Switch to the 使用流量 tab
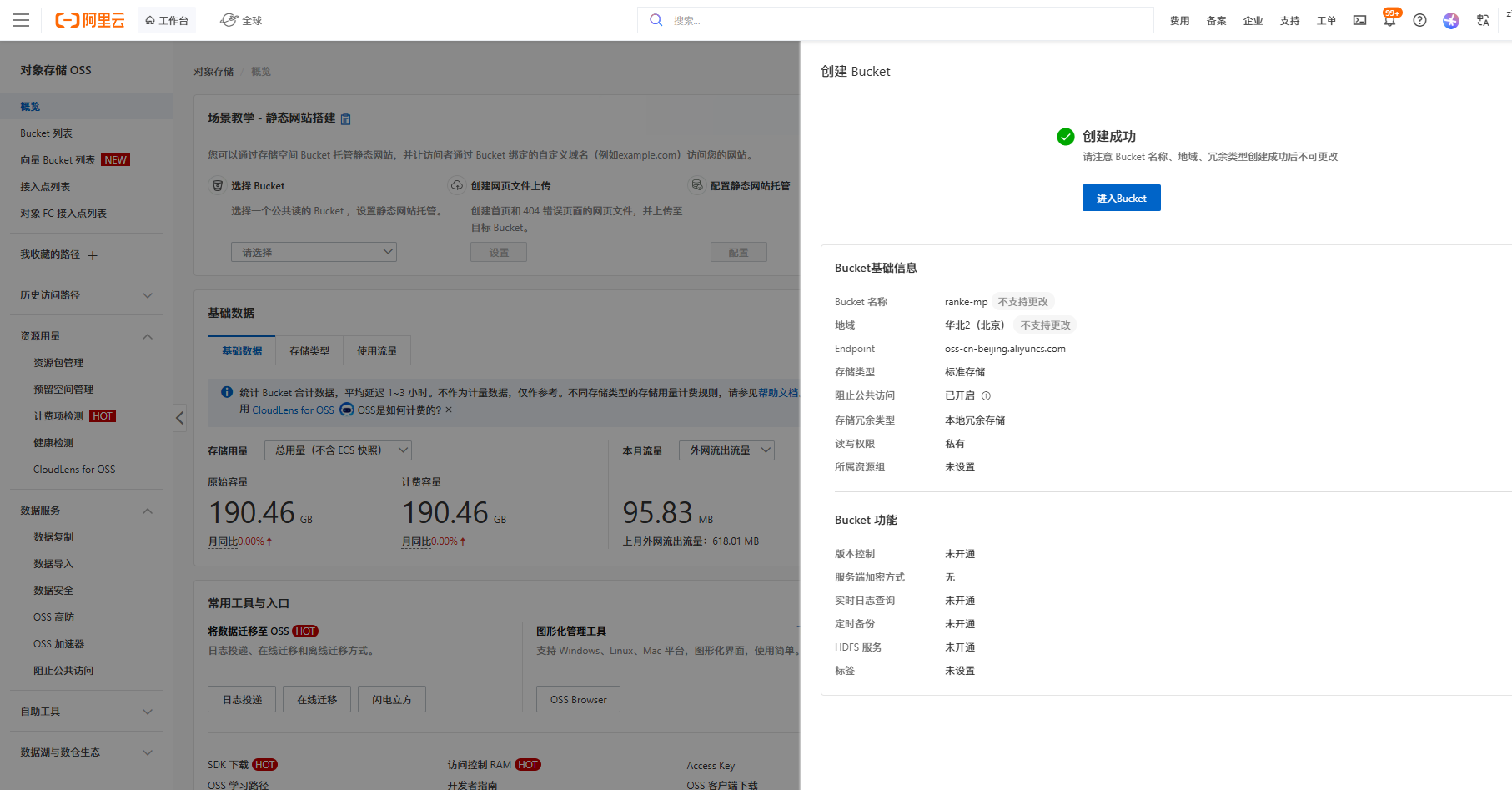The width and height of the screenshot is (1512, 790). [377, 351]
